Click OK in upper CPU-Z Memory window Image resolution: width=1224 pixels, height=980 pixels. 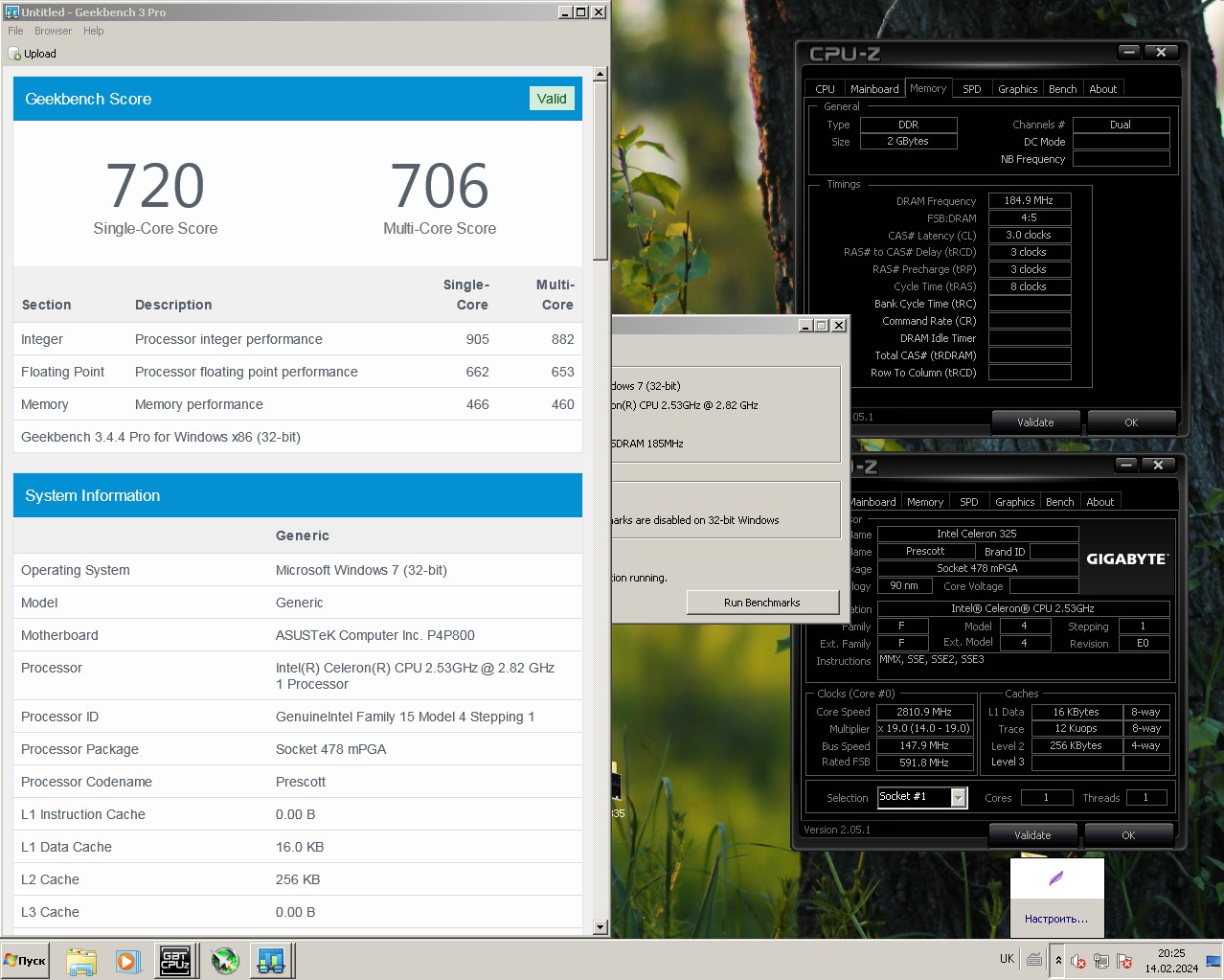tap(1131, 422)
